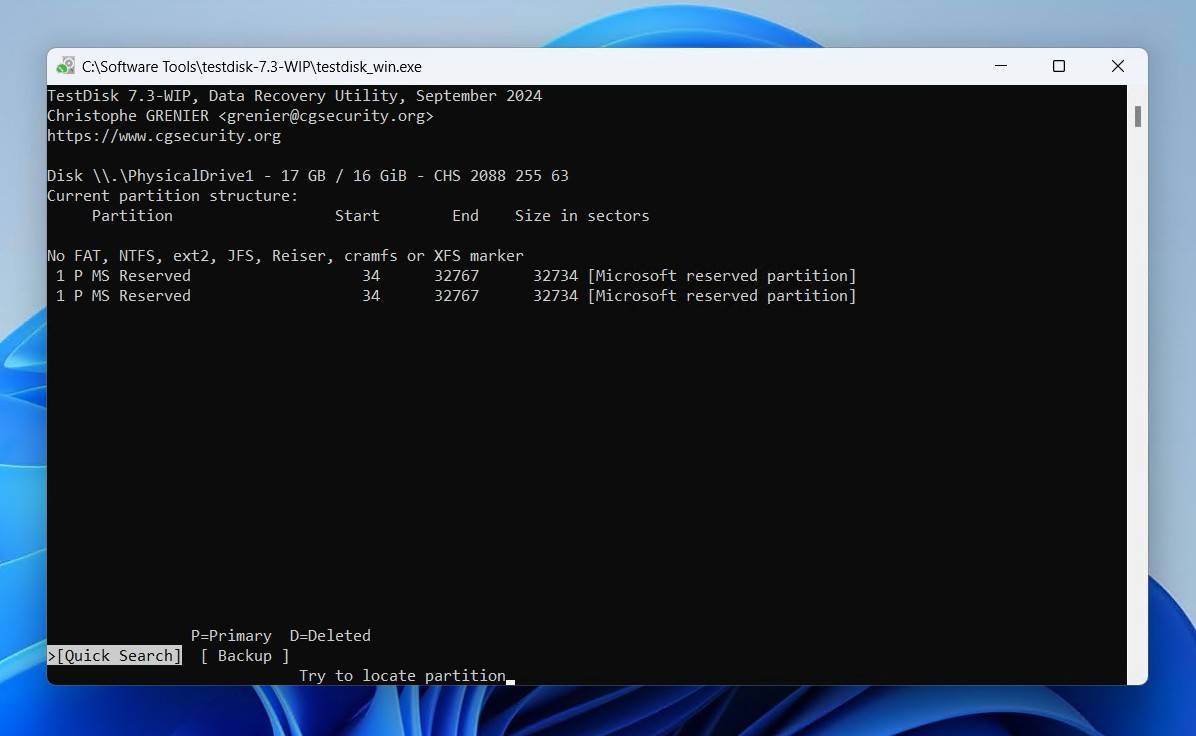Click the 'D=Deleted' legend text

(330, 635)
